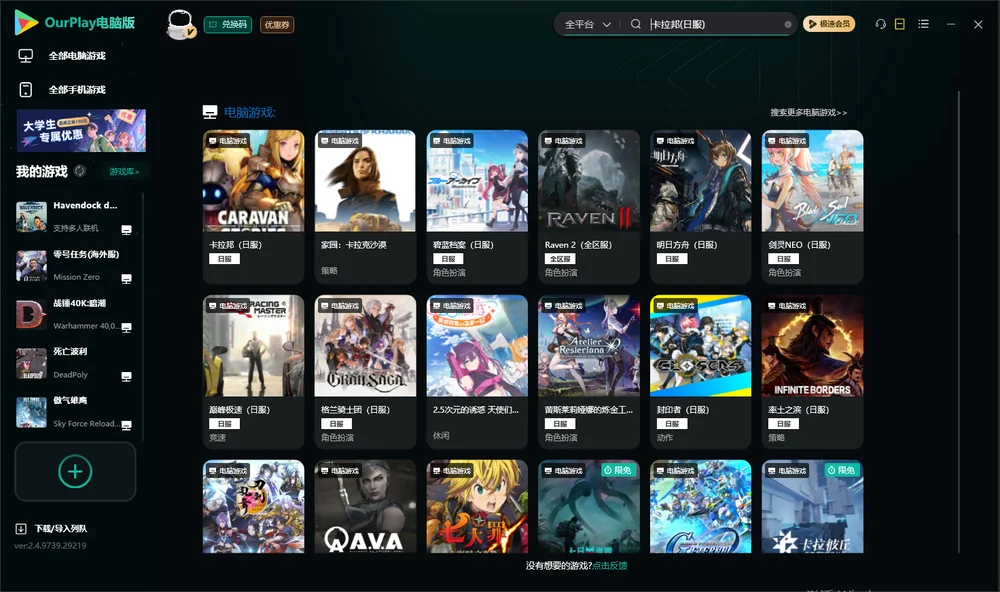The width and height of the screenshot is (1000, 592).
Task: Expand the 全平台 platform dropdown
Action: [587, 24]
